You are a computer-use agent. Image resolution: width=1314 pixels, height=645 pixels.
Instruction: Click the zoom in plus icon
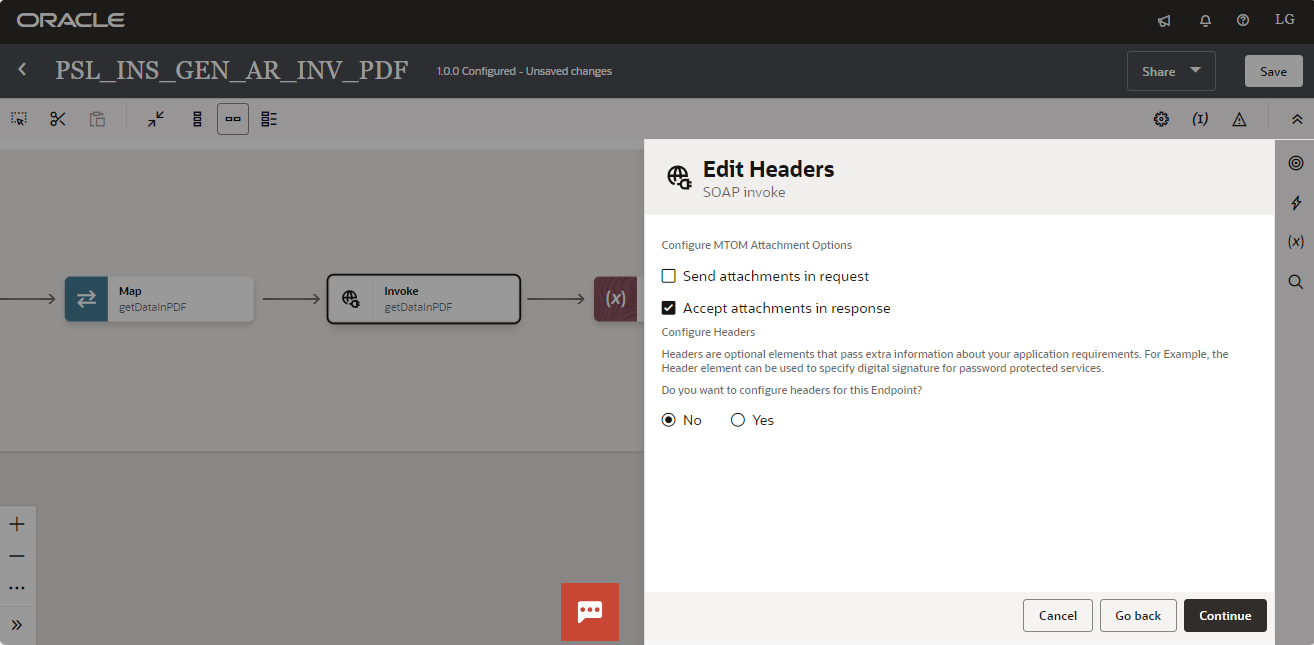pyautogui.click(x=17, y=524)
